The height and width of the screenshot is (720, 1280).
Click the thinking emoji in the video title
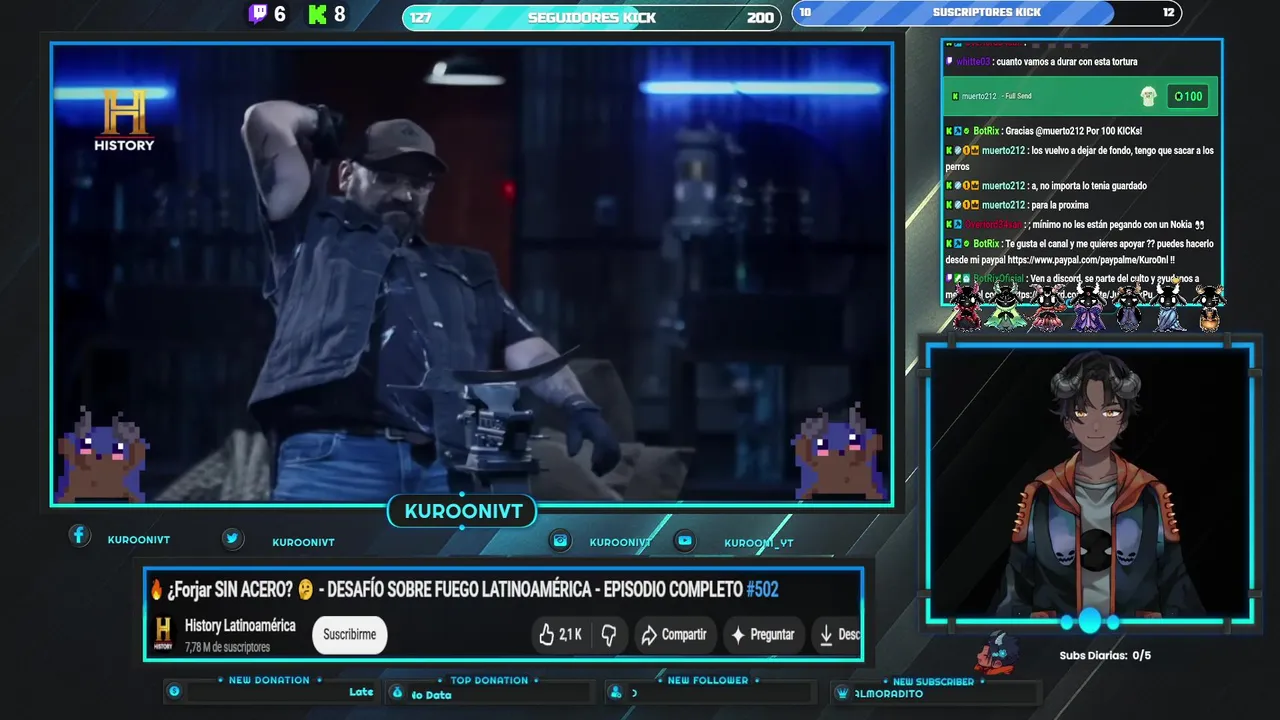[305, 590]
